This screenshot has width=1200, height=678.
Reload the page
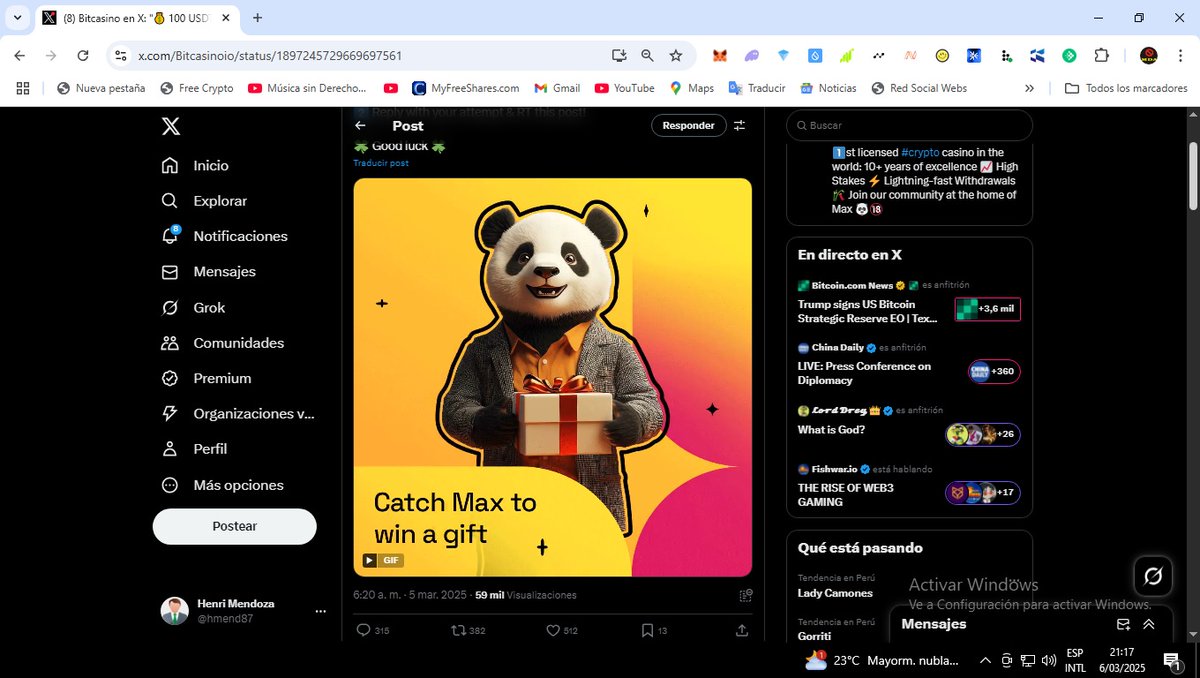pyautogui.click(x=83, y=56)
